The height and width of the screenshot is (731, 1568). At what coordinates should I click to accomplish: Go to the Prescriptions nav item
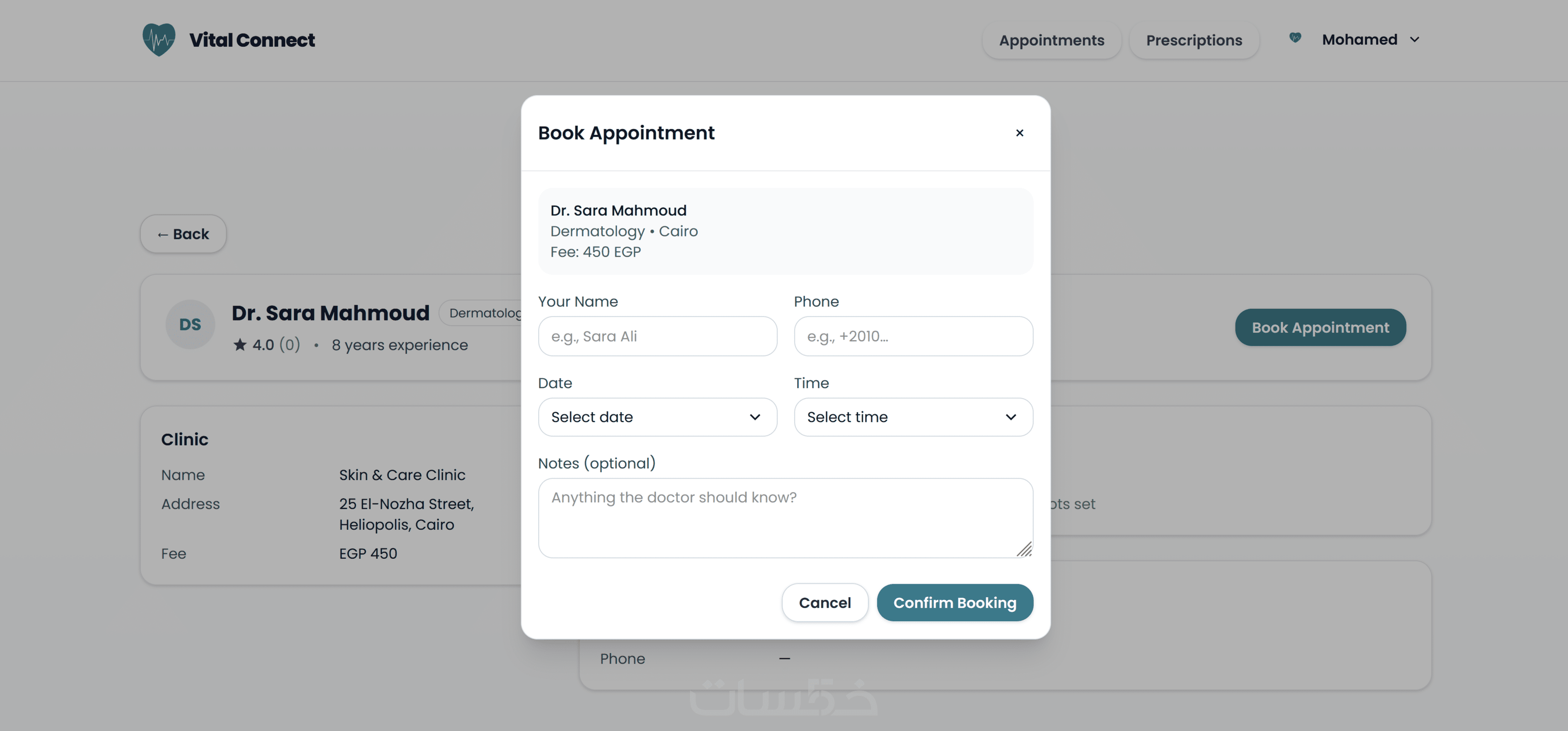pyautogui.click(x=1194, y=40)
